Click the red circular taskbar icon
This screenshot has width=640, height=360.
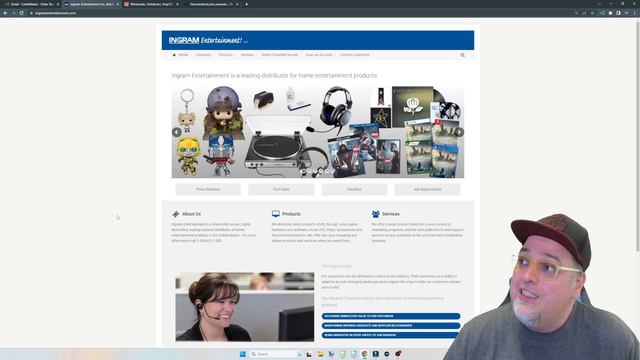click(x=398, y=354)
